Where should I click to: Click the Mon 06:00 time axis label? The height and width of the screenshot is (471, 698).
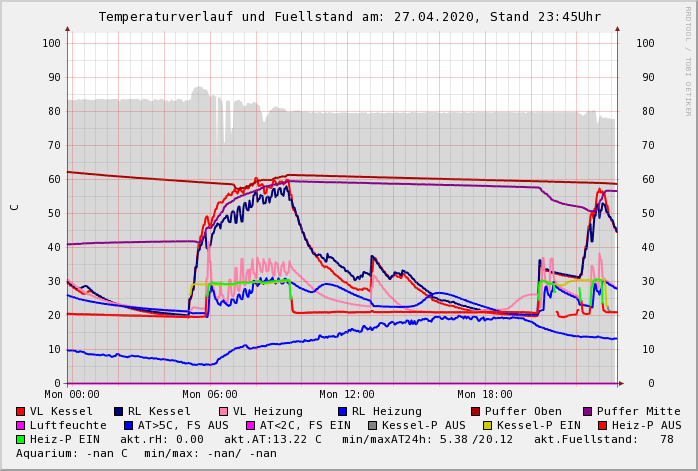click(210, 395)
